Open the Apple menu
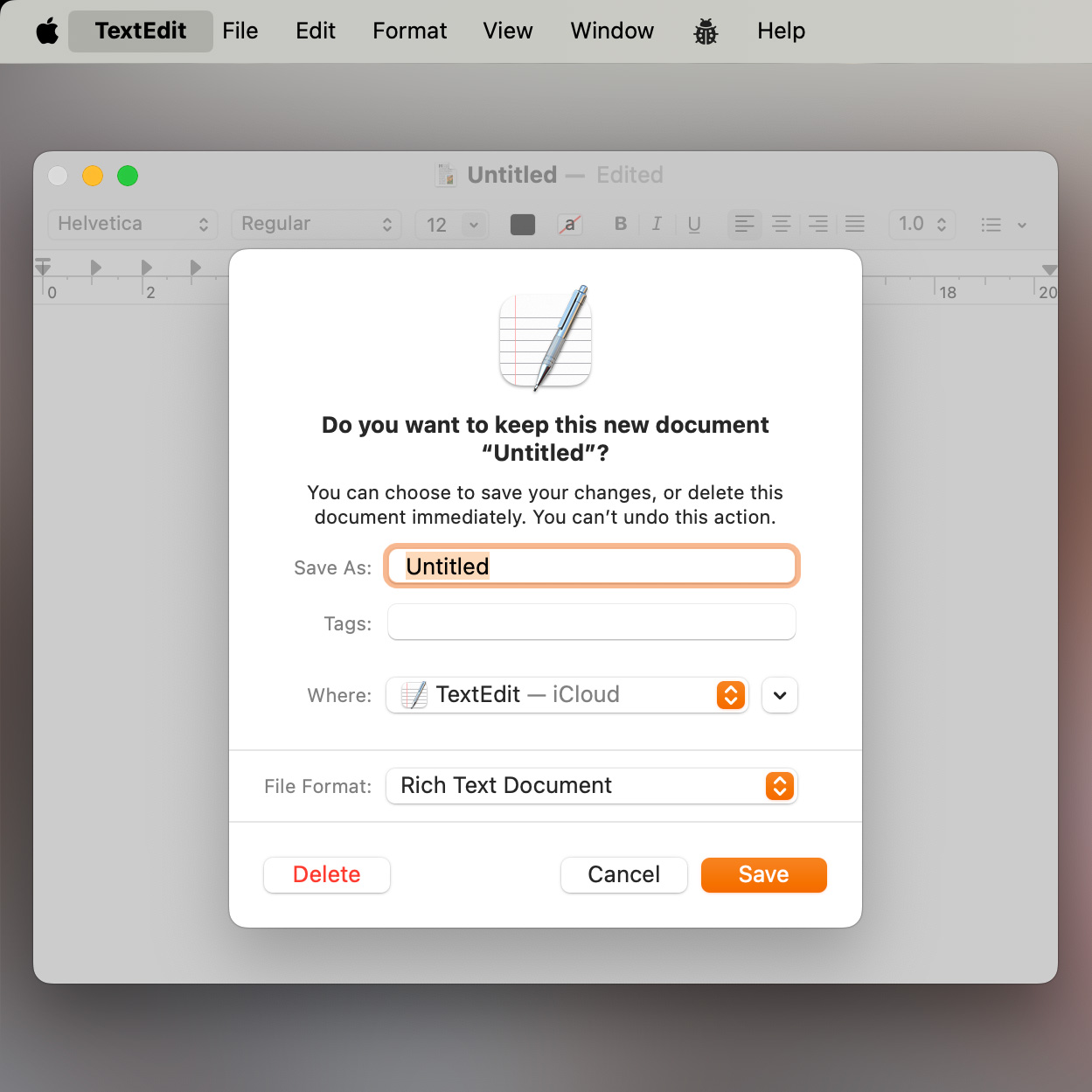Viewport: 1092px width, 1092px height. click(x=46, y=31)
